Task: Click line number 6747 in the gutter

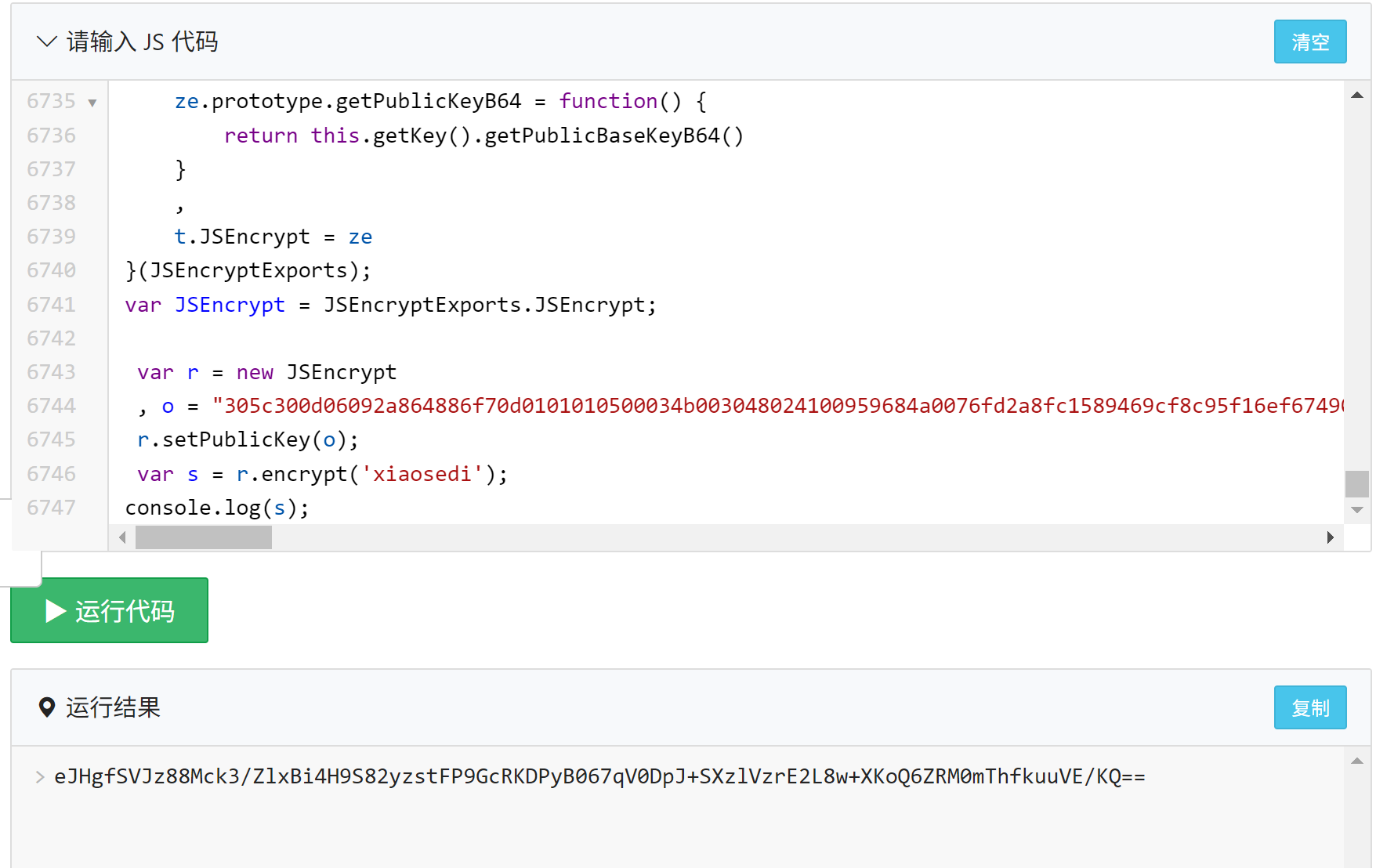Action: click(x=52, y=508)
